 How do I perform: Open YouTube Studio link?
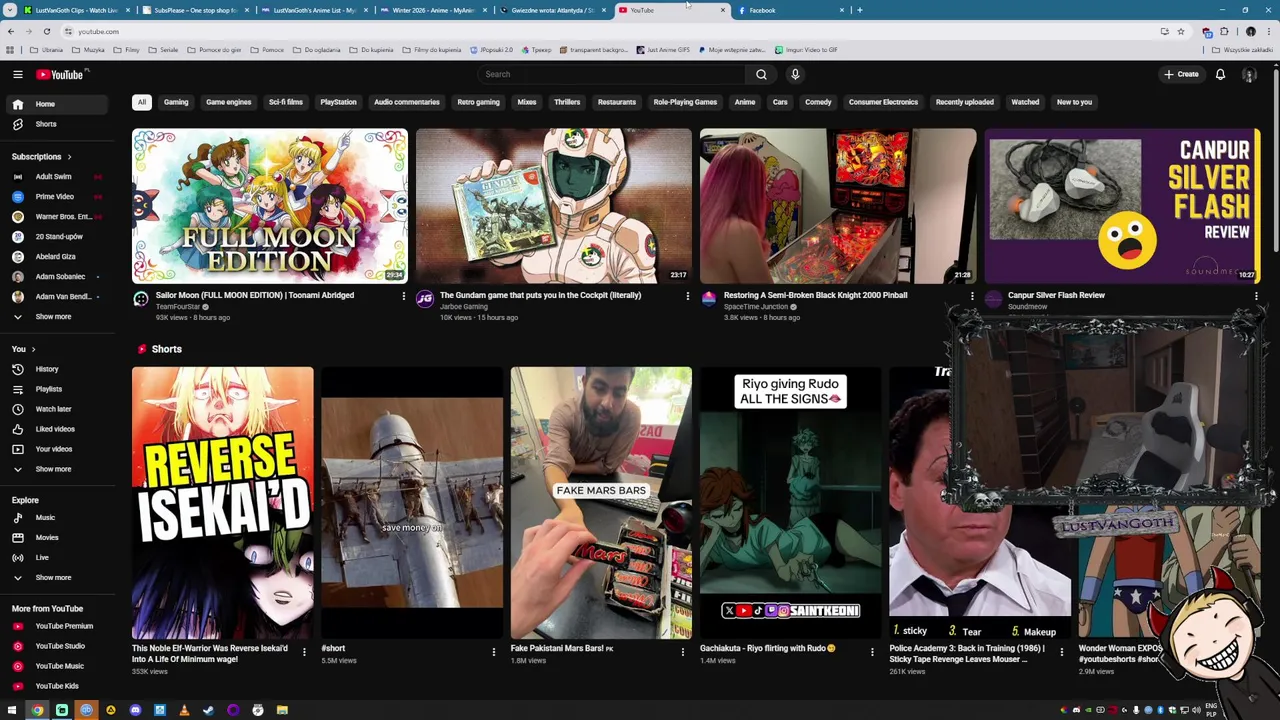60,646
